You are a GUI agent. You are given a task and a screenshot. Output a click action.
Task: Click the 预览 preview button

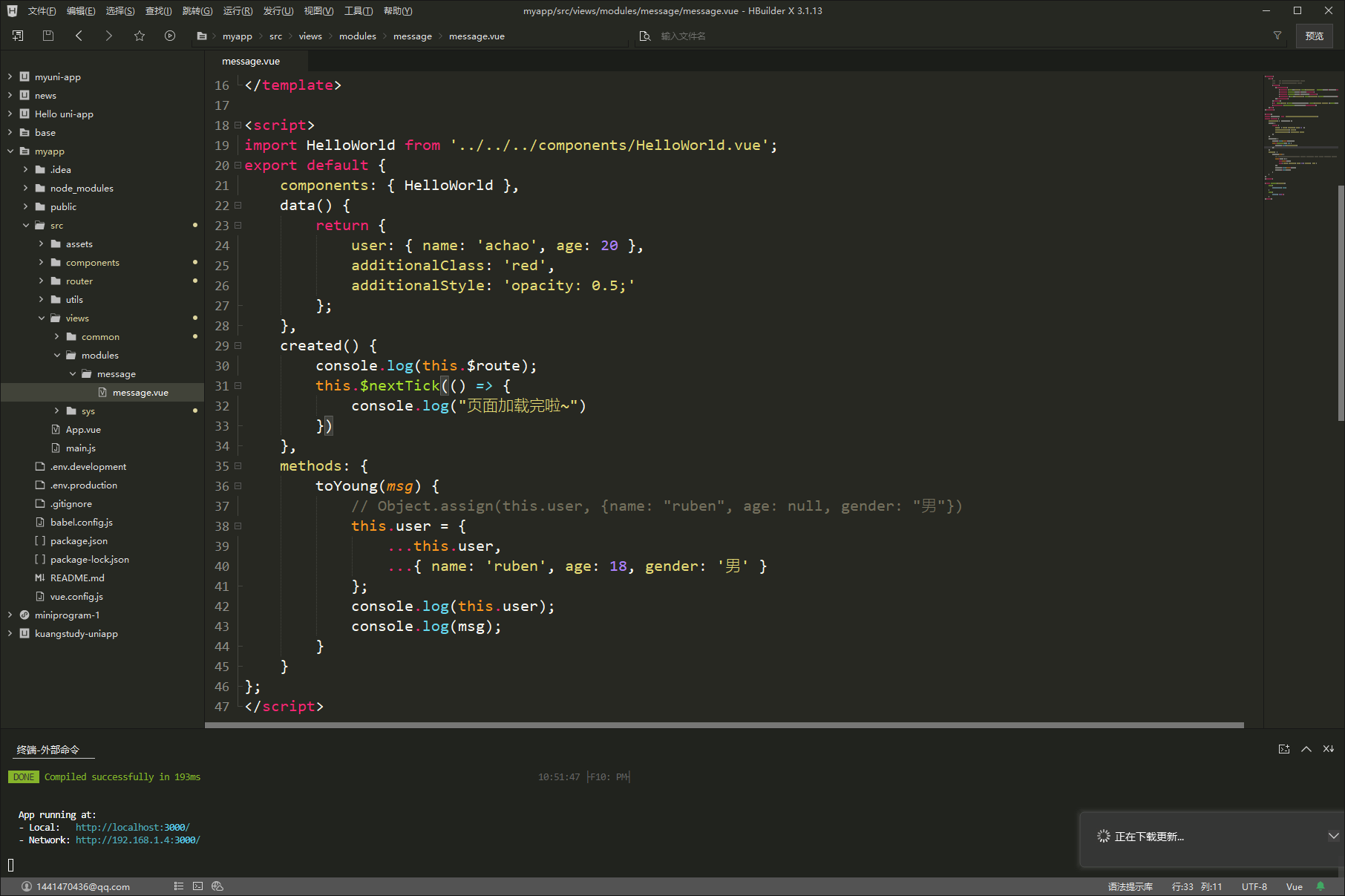[1314, 36]
